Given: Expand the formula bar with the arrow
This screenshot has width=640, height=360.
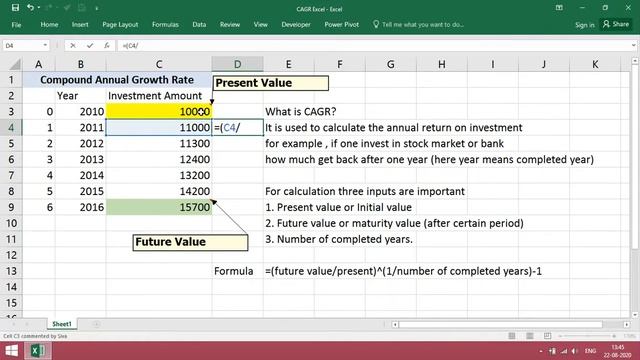Looking at the screenshot, I should 633,45.
